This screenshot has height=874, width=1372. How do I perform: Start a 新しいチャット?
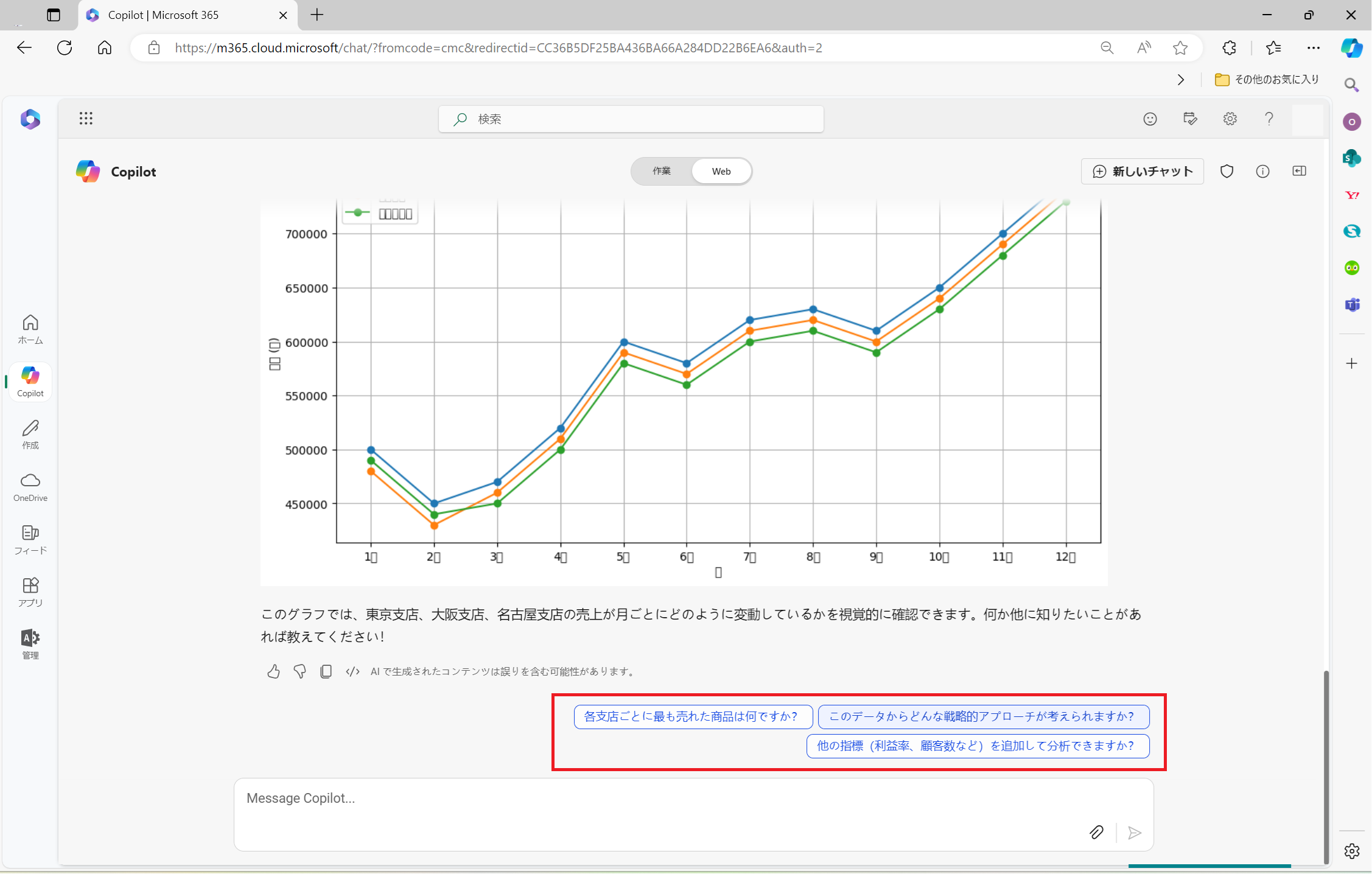(x=1143, y=171)
